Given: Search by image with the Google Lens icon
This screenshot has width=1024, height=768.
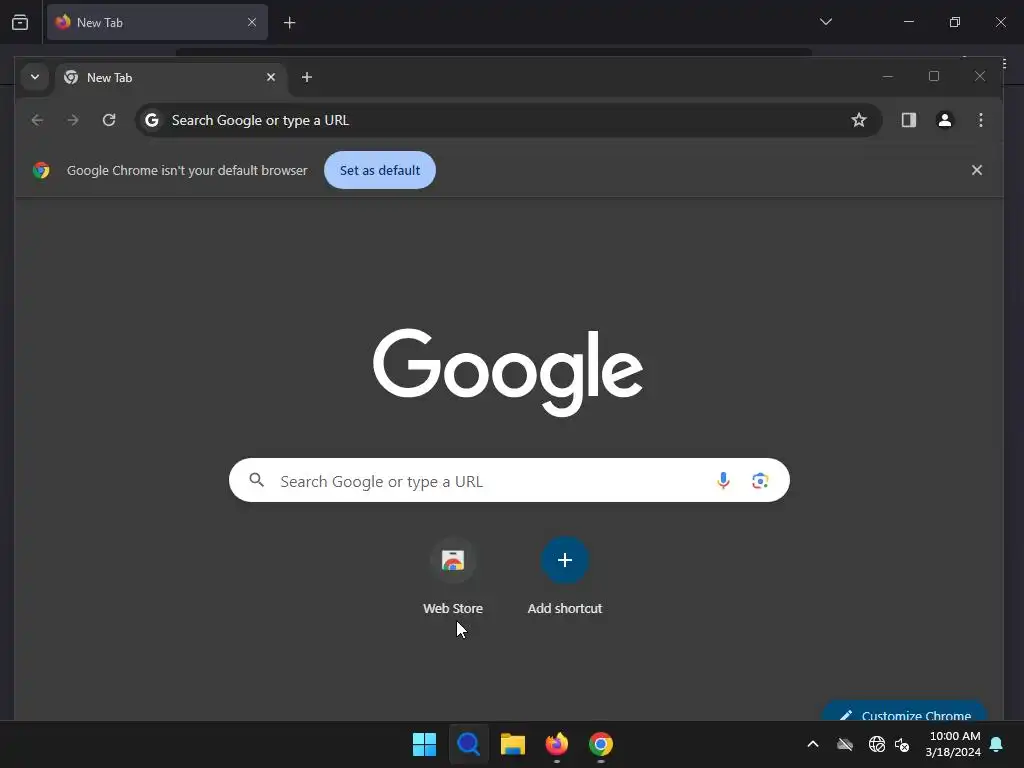Looking at the screenshot, I should (760, 481).
